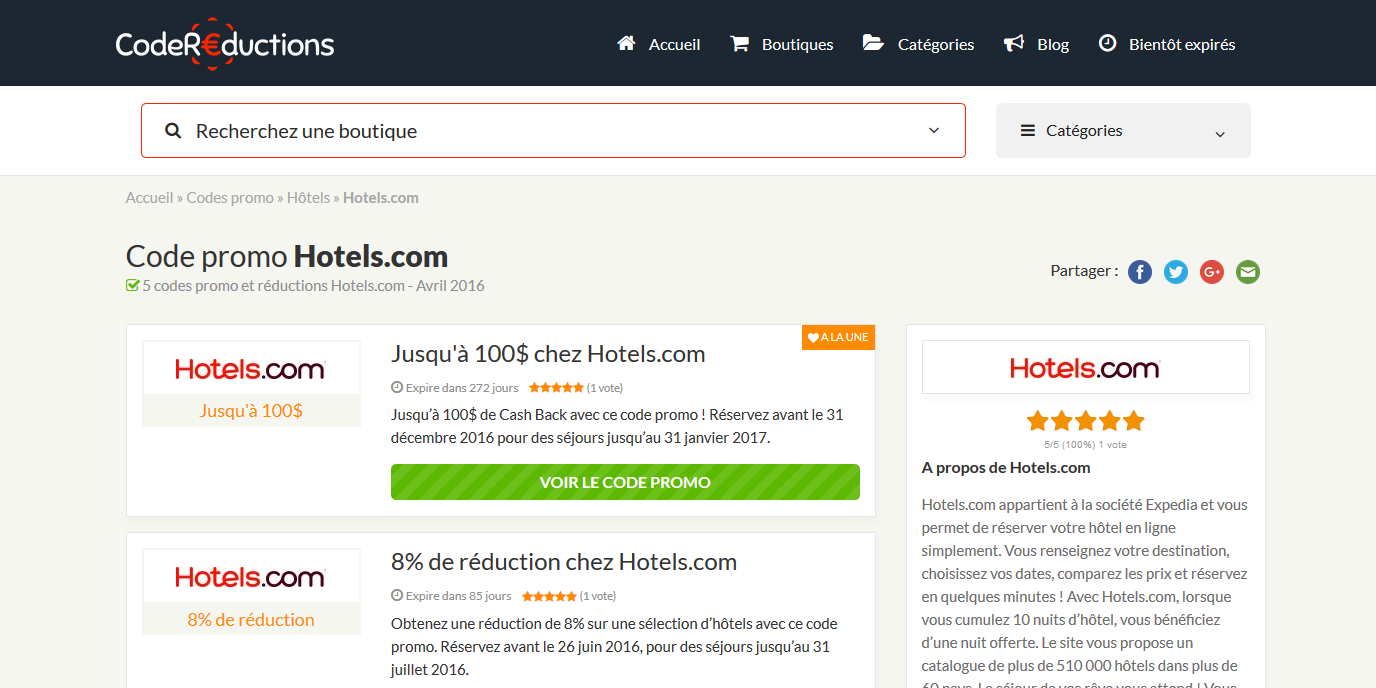The width and height of the screenshot is (1376, 688).
Task: Click the clock icon beside Bientôt expirés
Action: coord(1107,43)
